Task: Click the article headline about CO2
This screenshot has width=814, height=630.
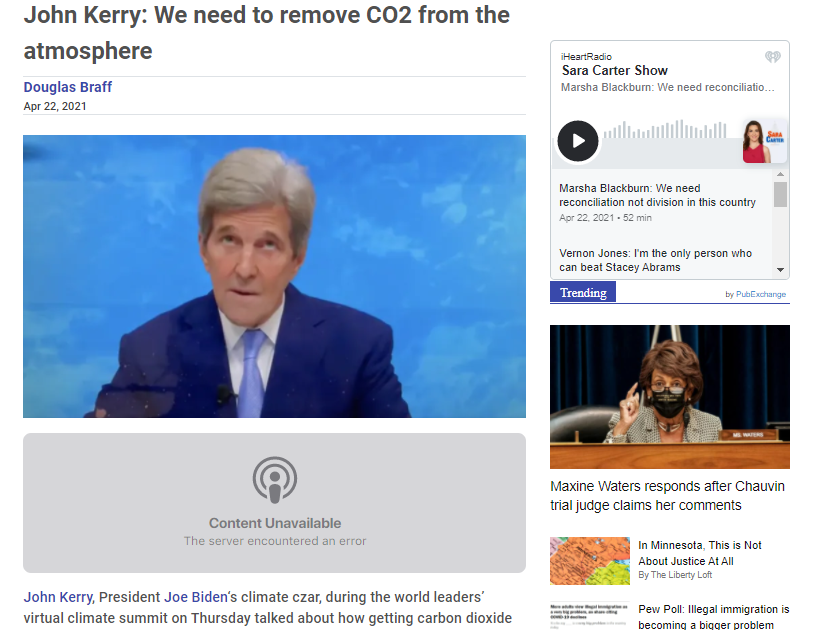Action: (266, 33)
